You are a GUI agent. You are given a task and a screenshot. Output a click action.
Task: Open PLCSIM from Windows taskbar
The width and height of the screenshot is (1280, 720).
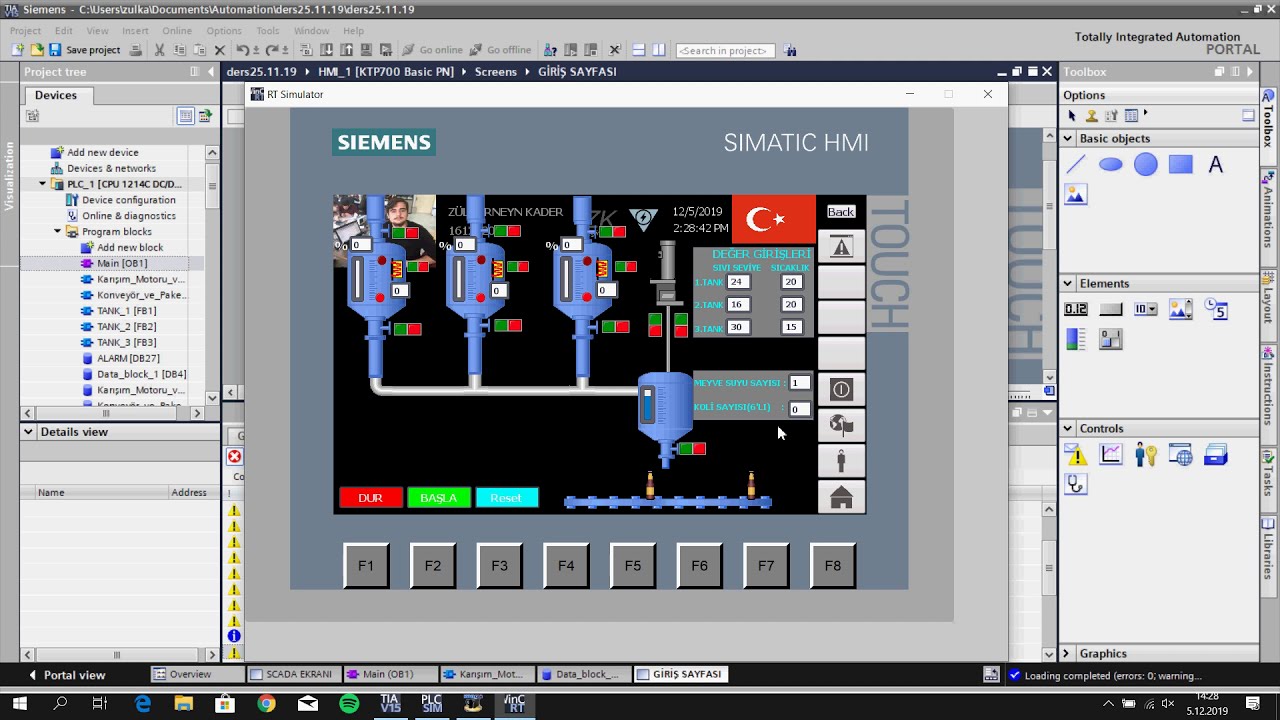(x=431, y=704)
